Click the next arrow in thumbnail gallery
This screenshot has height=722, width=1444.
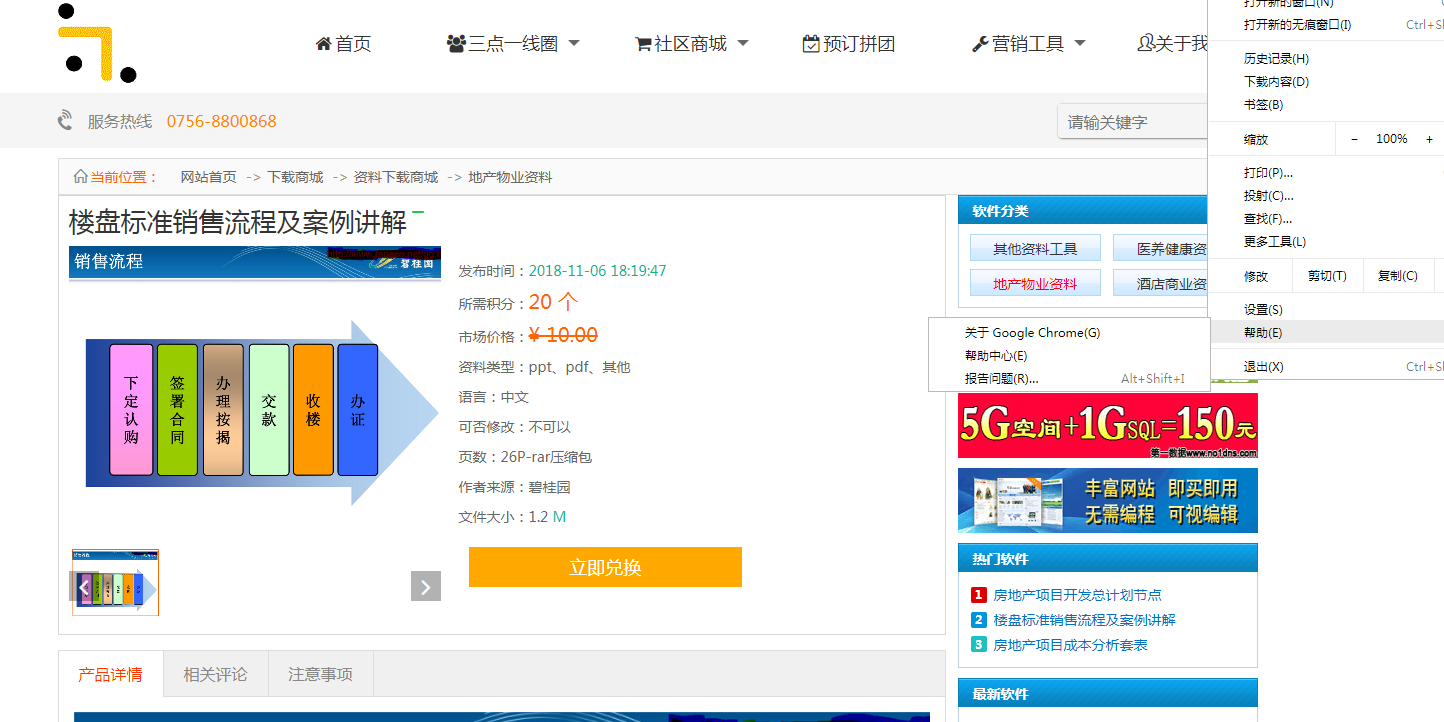(x=425, y=587)
